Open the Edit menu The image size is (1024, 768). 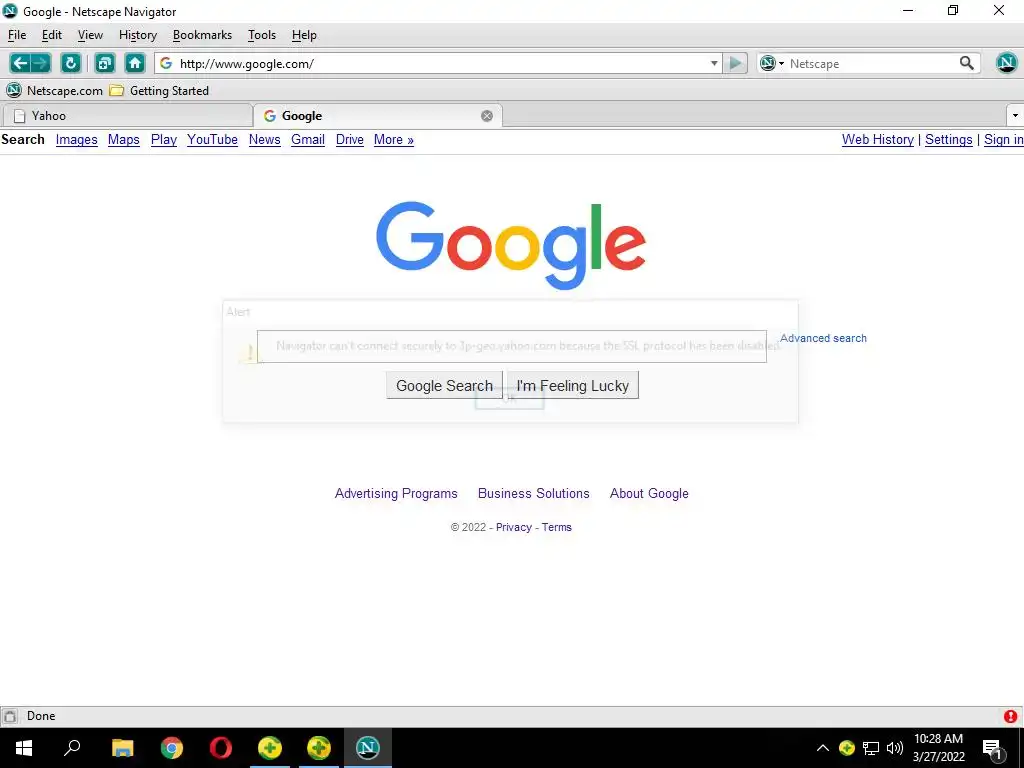click(52, 35)
